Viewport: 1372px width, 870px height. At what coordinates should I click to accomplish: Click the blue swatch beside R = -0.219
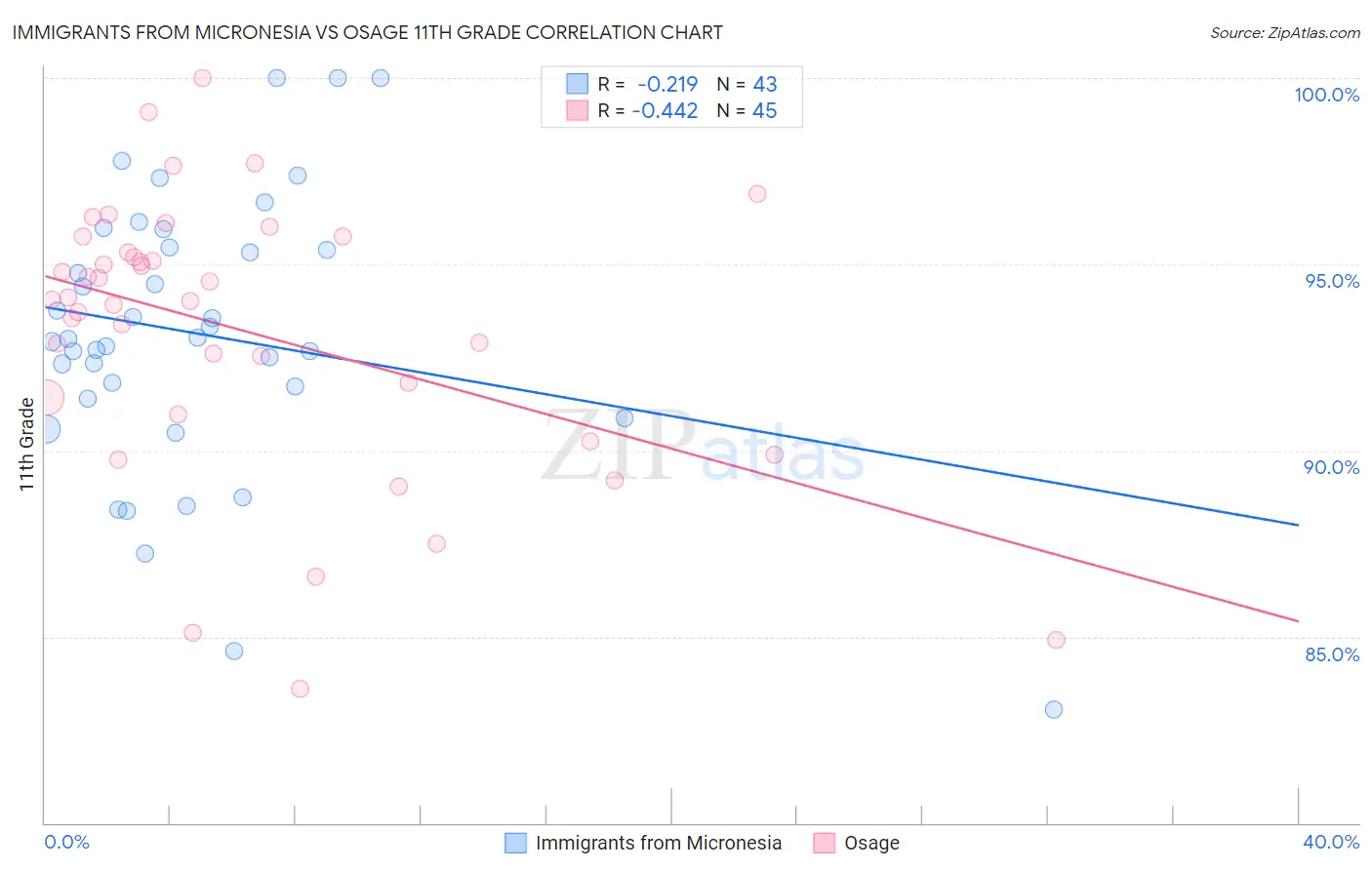click(x=578, y=85)
